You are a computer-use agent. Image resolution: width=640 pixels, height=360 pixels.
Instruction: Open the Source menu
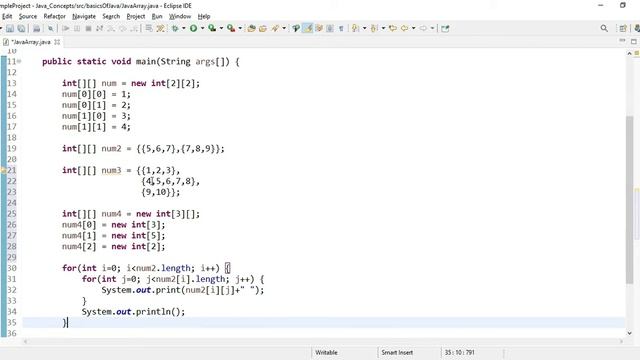pyautogui.click(x=28, y=16)
